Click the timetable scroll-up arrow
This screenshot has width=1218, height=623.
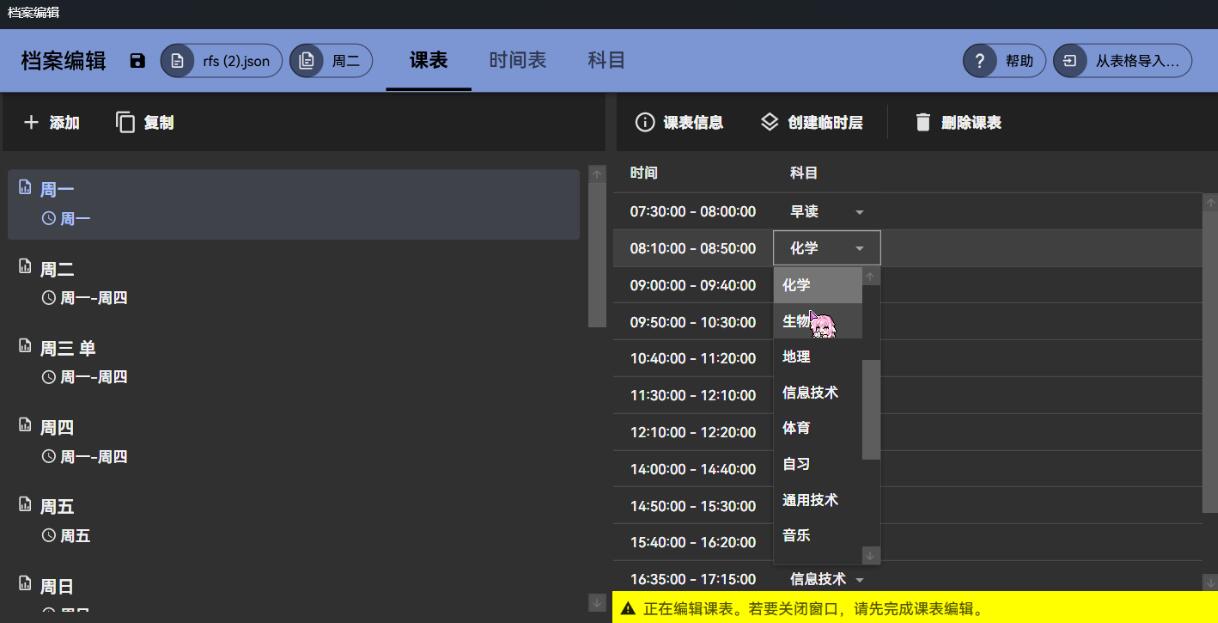tap(1210, 202)
